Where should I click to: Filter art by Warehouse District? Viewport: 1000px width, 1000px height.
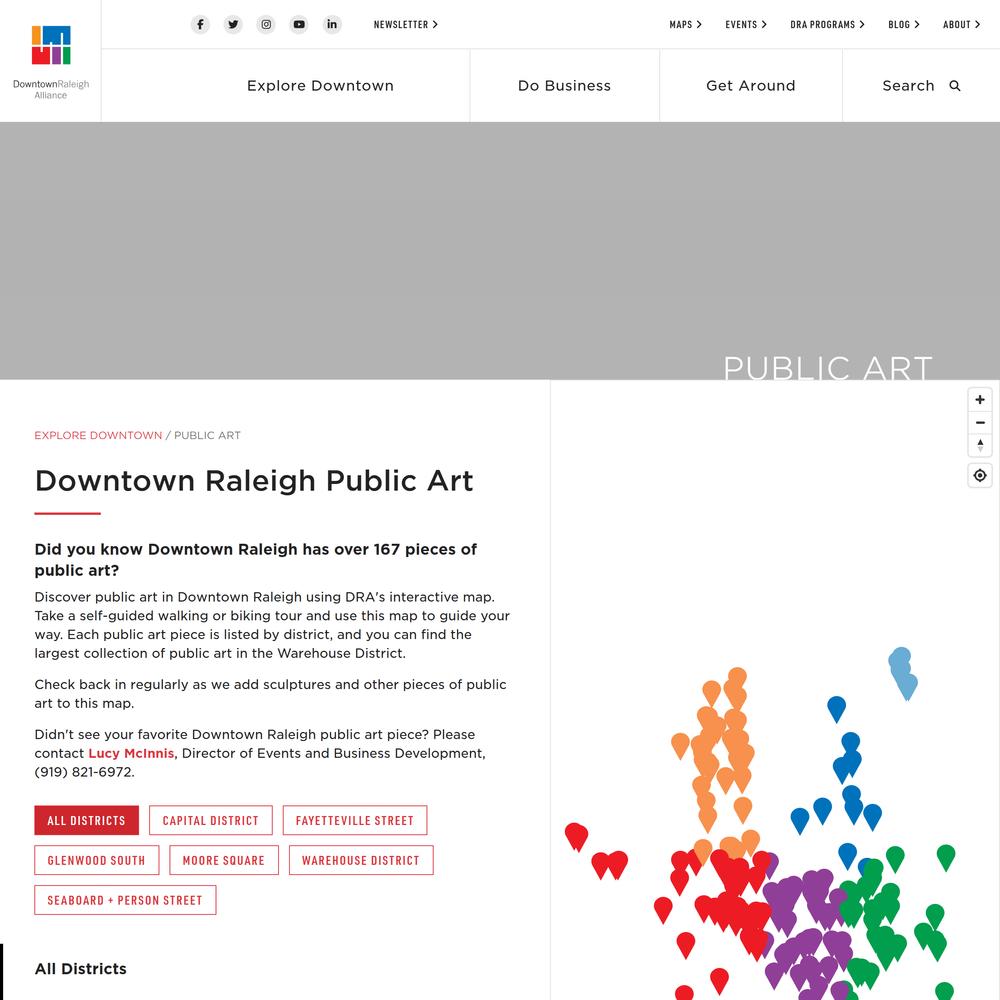[360, 860]
